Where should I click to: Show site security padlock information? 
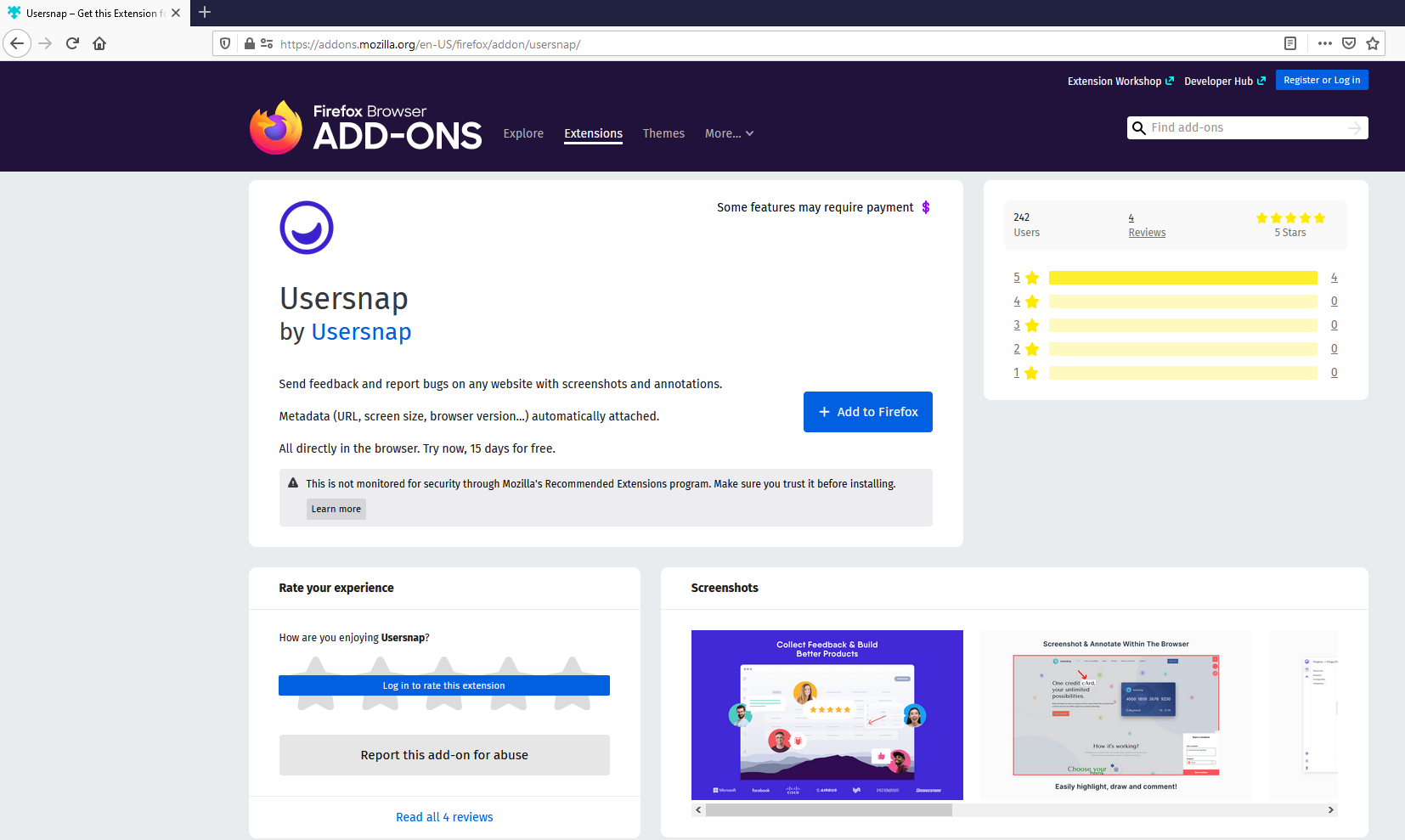click(250, 43)
